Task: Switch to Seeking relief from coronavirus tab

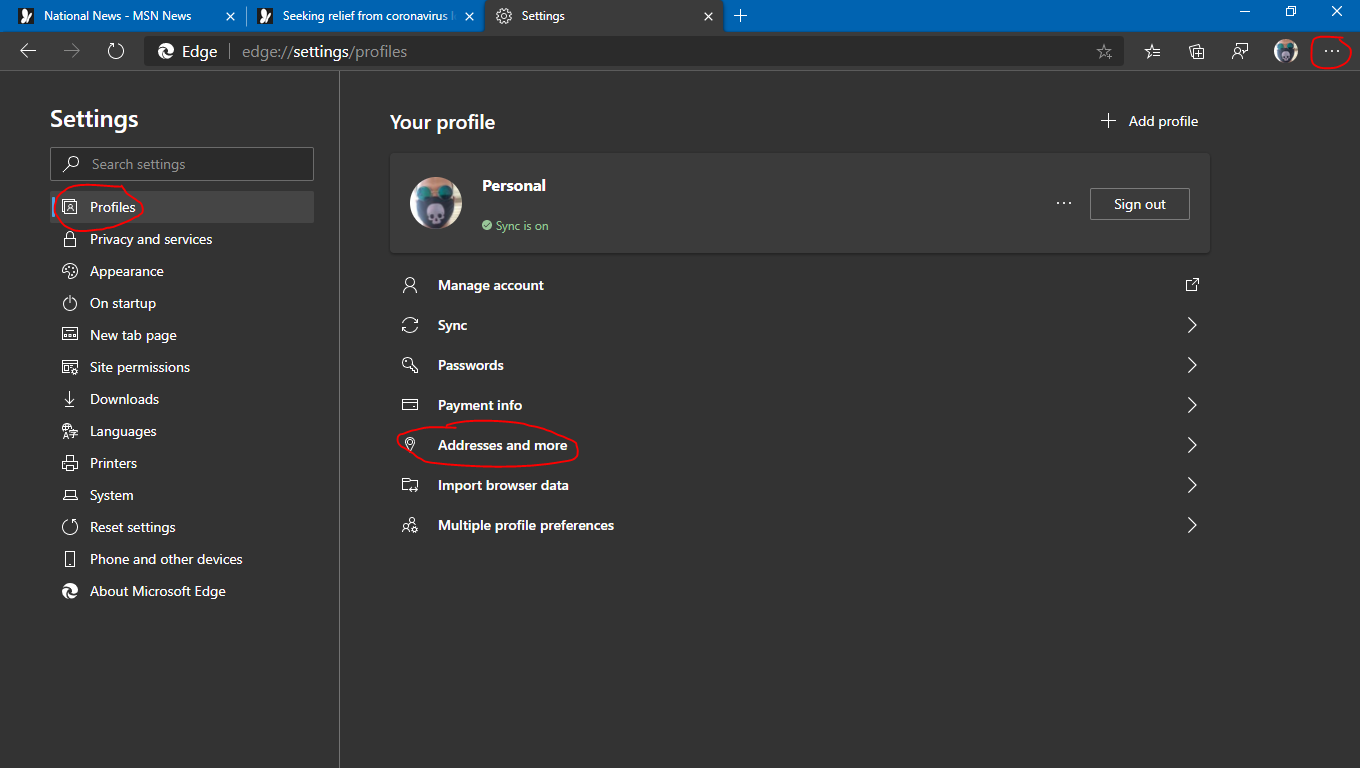Action: 364,16
